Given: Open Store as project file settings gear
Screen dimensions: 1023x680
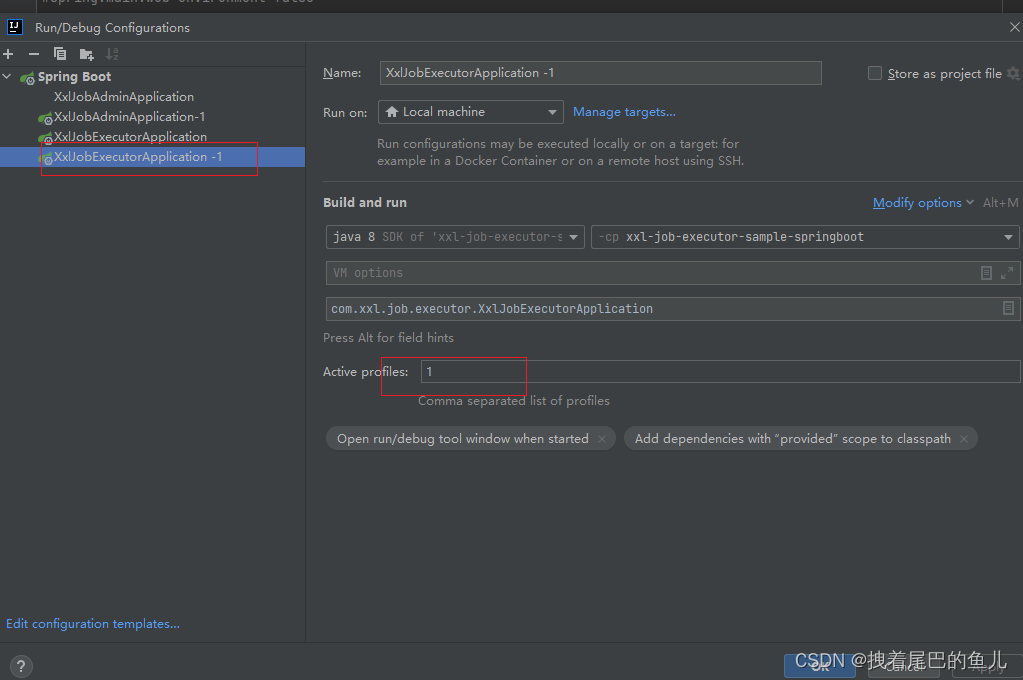Looking at the screenshot, I should coord(1013,73).
